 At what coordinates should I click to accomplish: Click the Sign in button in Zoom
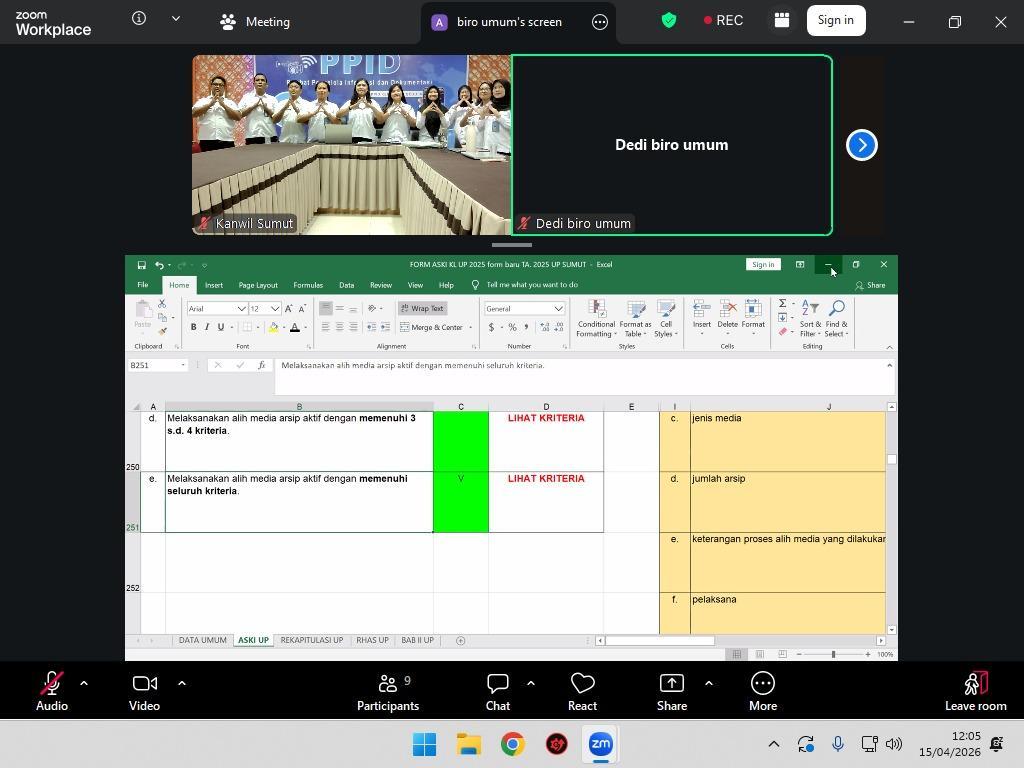[835, 20]
